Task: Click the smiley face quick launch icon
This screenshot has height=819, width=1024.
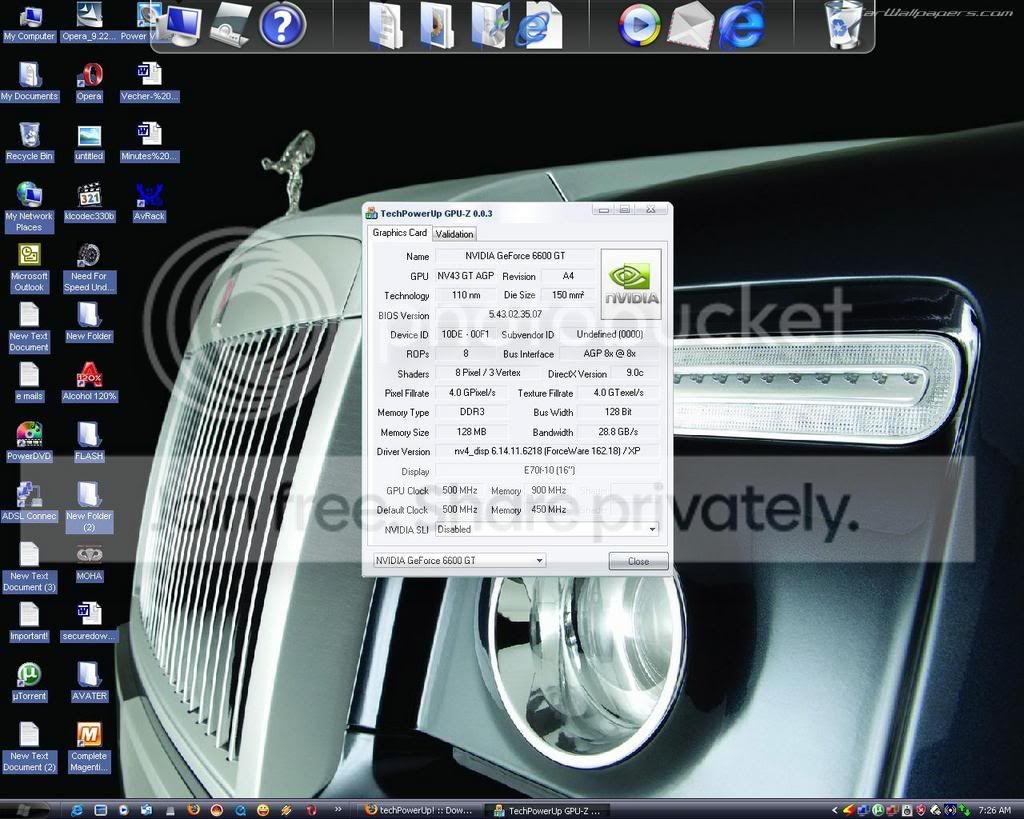Action: point(263,810)
